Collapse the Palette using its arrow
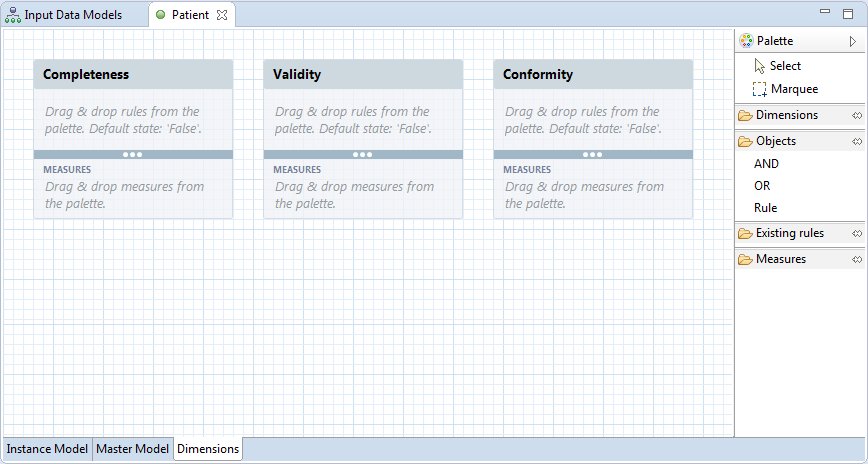The width and height of the screenshot is (868, 464). click(x=852, y=41)
